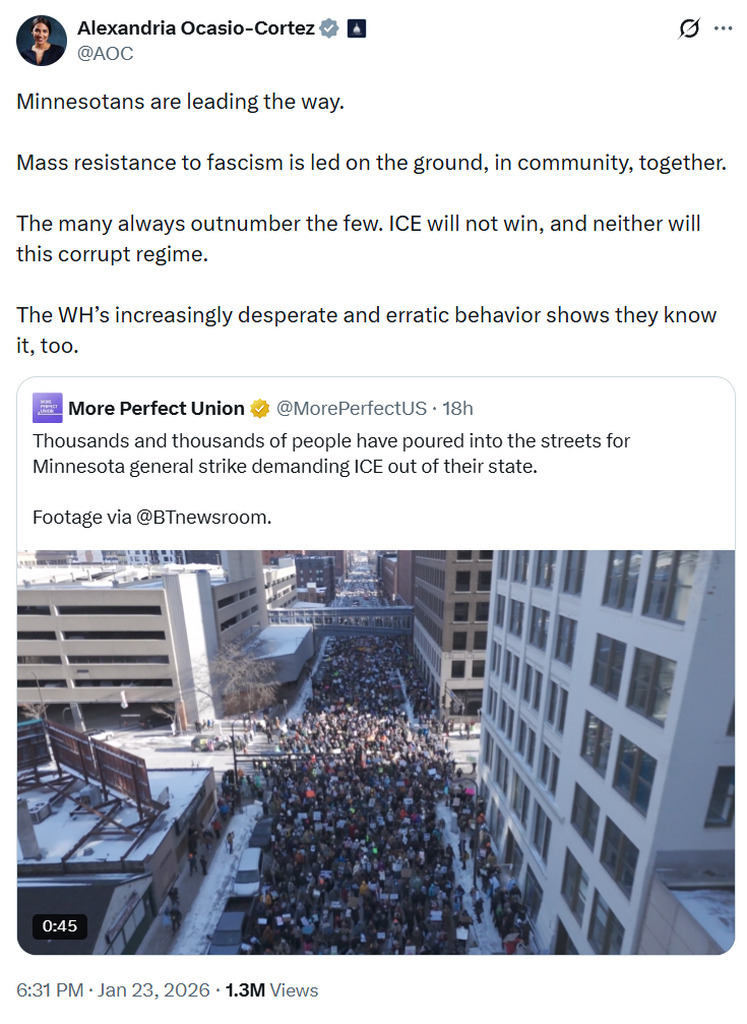The height and width of the screenshot is (1024, 747).
Task: Click the government affiliation badge beside AOC's name
Action: coord(356,28)
